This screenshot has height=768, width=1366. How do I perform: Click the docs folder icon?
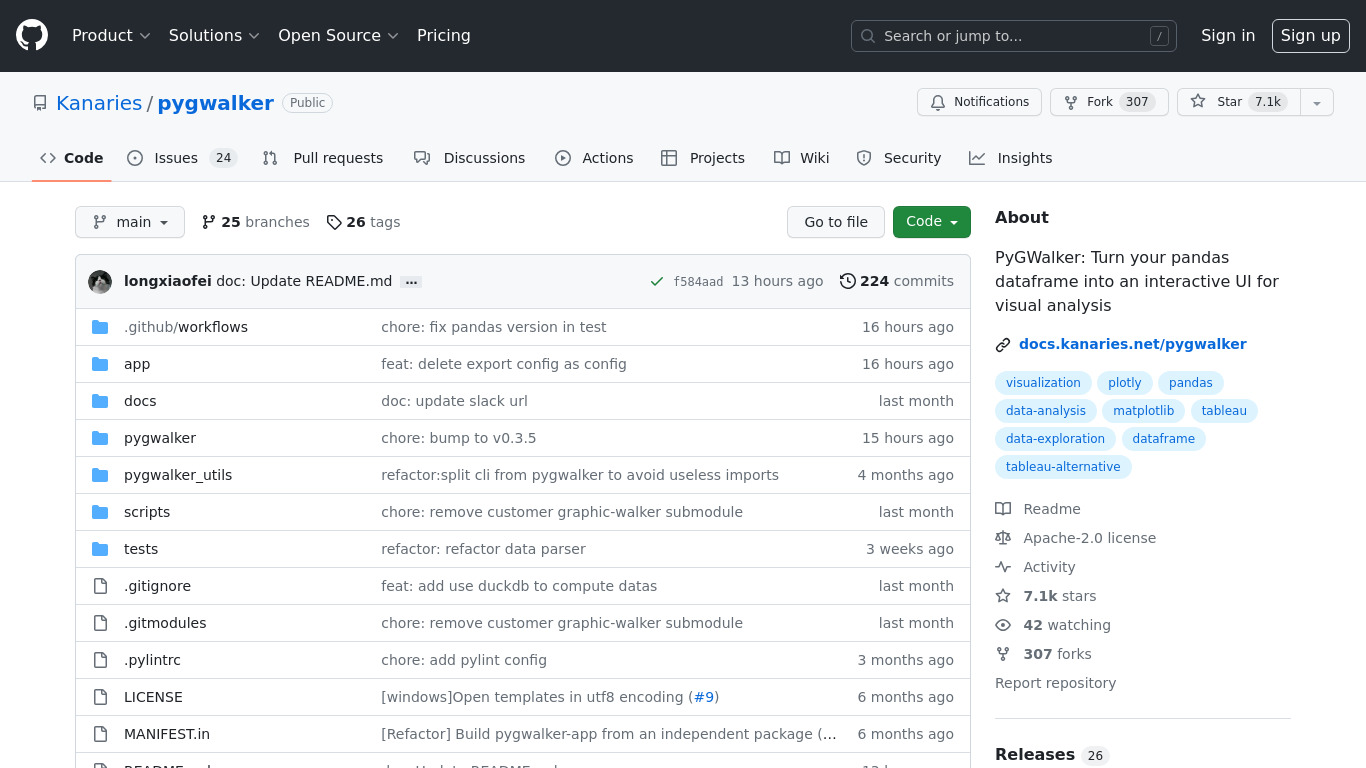pyautogui.click(x=100, y=401)
